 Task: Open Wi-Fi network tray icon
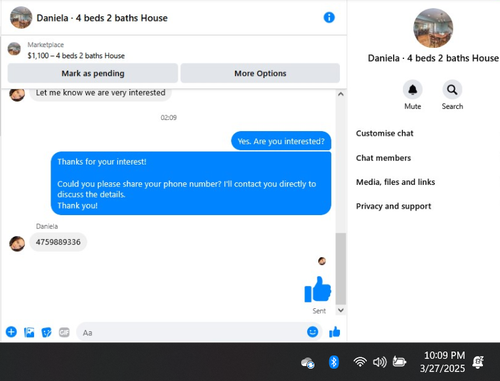click(360, 362)
